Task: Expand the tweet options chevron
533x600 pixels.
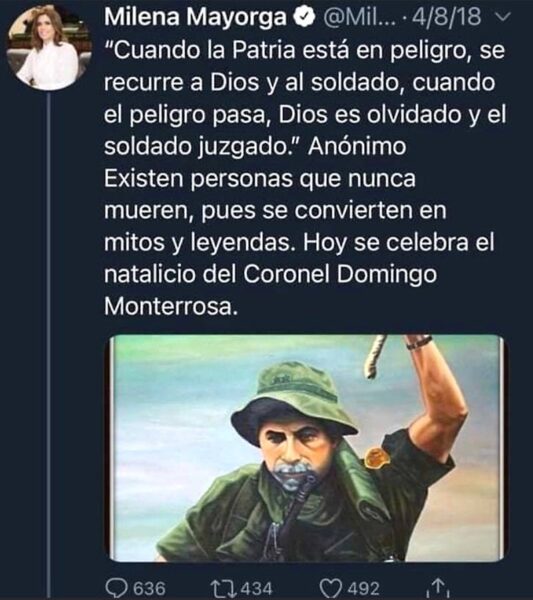Action: (504, 17)
